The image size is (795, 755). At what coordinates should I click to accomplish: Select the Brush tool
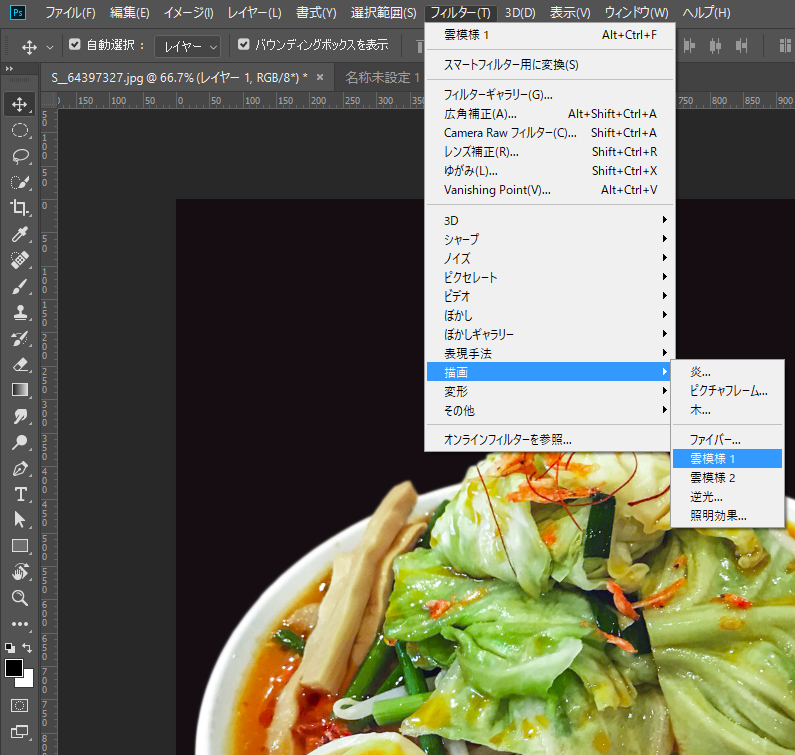pyautogui.click(x=20, y=287)
